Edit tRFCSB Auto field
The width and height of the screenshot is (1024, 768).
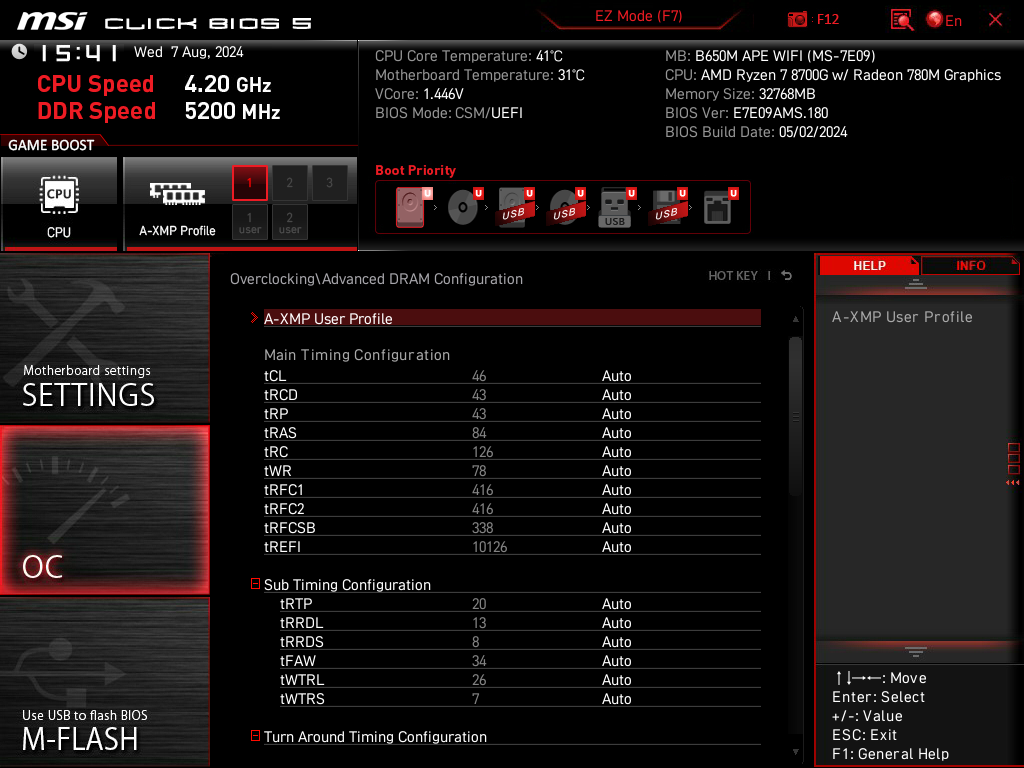pos(616,528)
